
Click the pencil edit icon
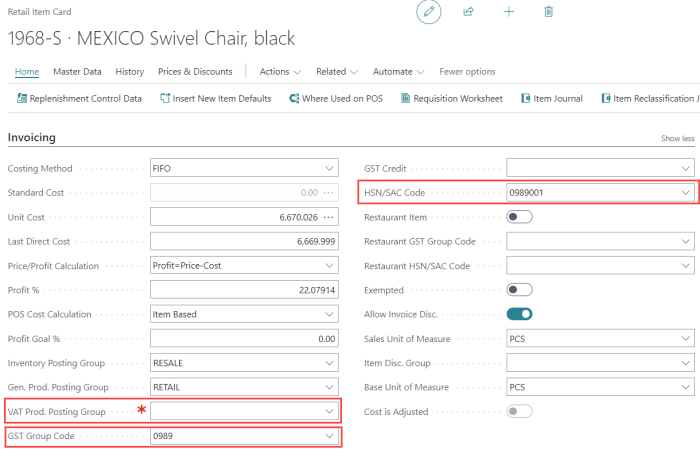pyautogui.click(x=429, y=12)
